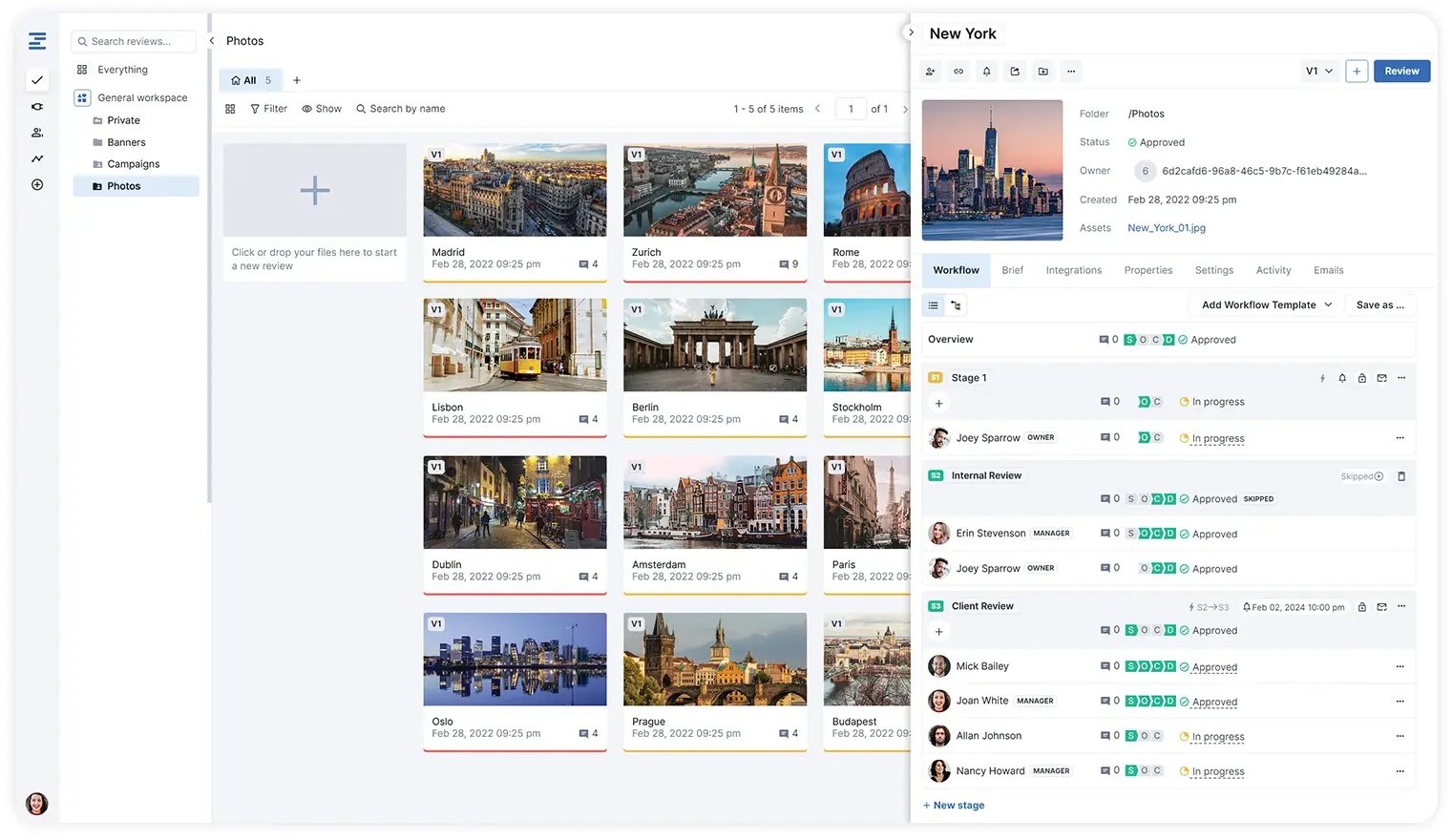This screenshot has height=840, width=1452.
Task: Open the Activity tab
Action: tap(1273, 270)
